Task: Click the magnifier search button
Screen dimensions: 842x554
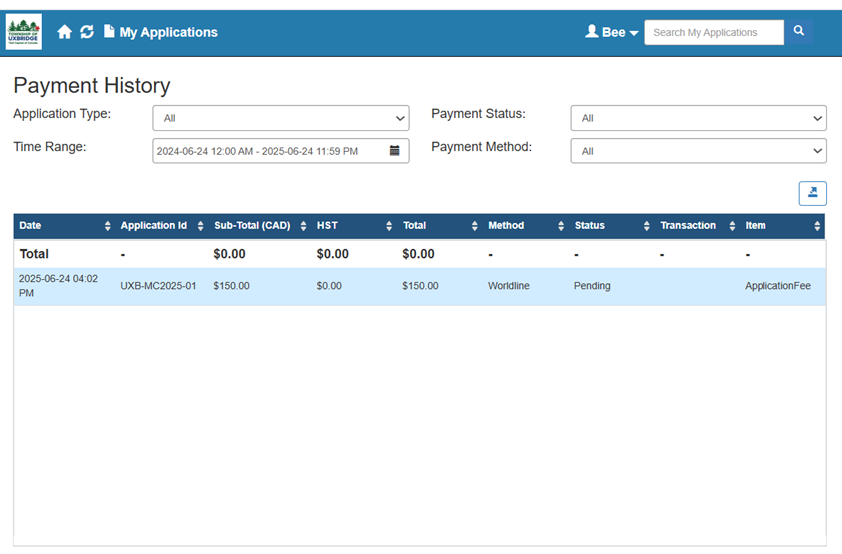Action: tap(799, 31)
